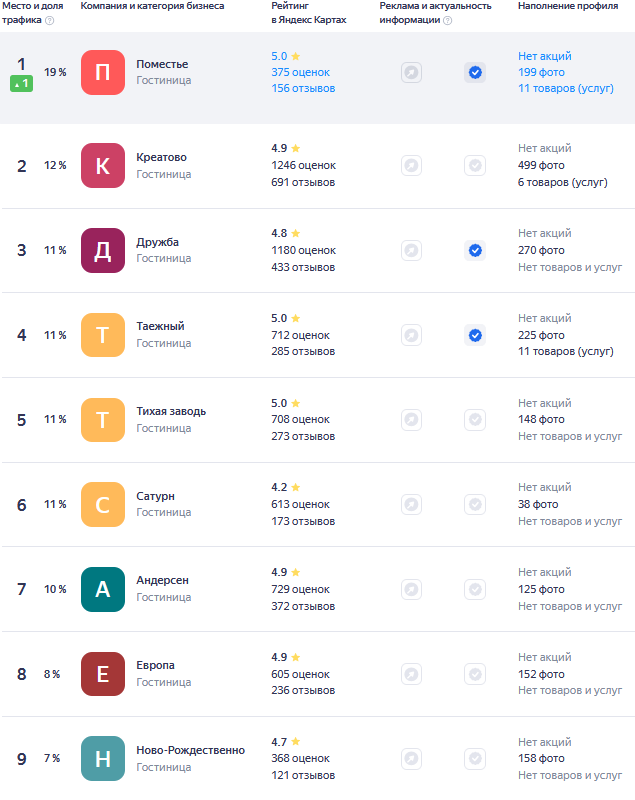Click the blue verified checkmark in Таежный row
The height and width of the screenshot is (800, 635).
coord(475,335)
